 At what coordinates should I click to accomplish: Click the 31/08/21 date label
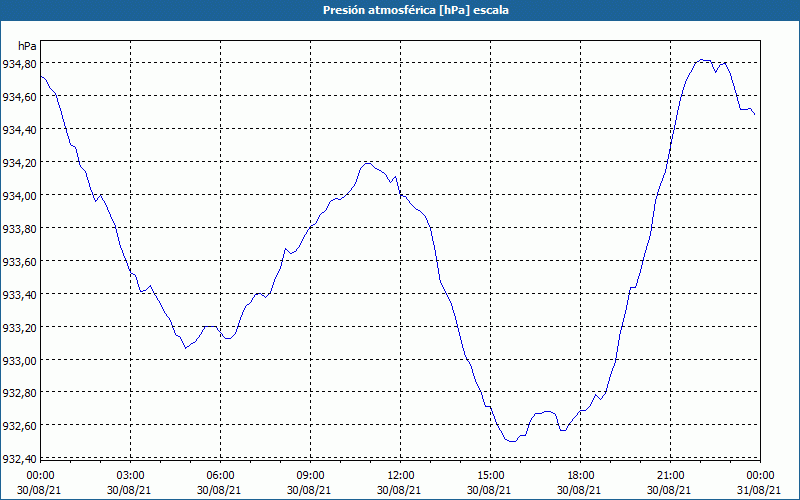click(759, 490)
